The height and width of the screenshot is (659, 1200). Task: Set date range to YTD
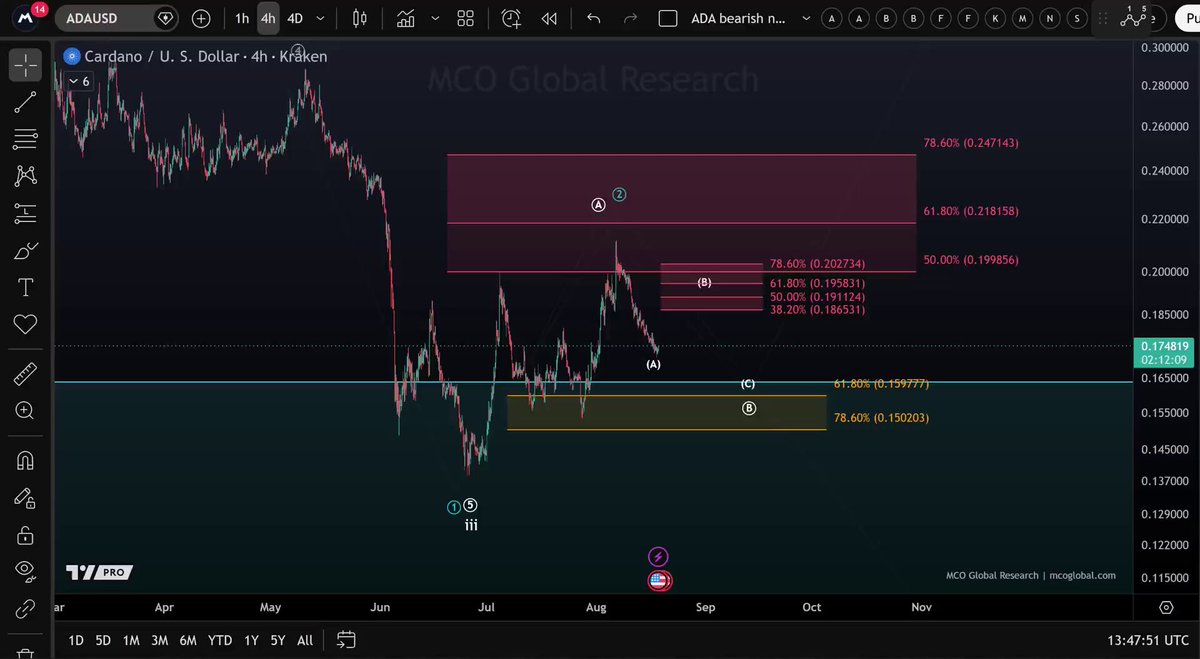click(220, 640)
